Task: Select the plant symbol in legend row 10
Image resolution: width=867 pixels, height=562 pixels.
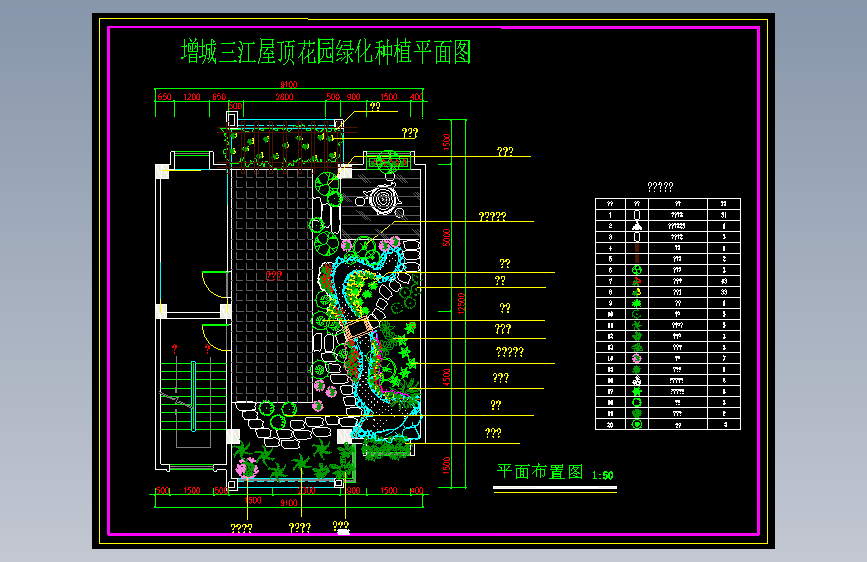Action: point(637,314)
